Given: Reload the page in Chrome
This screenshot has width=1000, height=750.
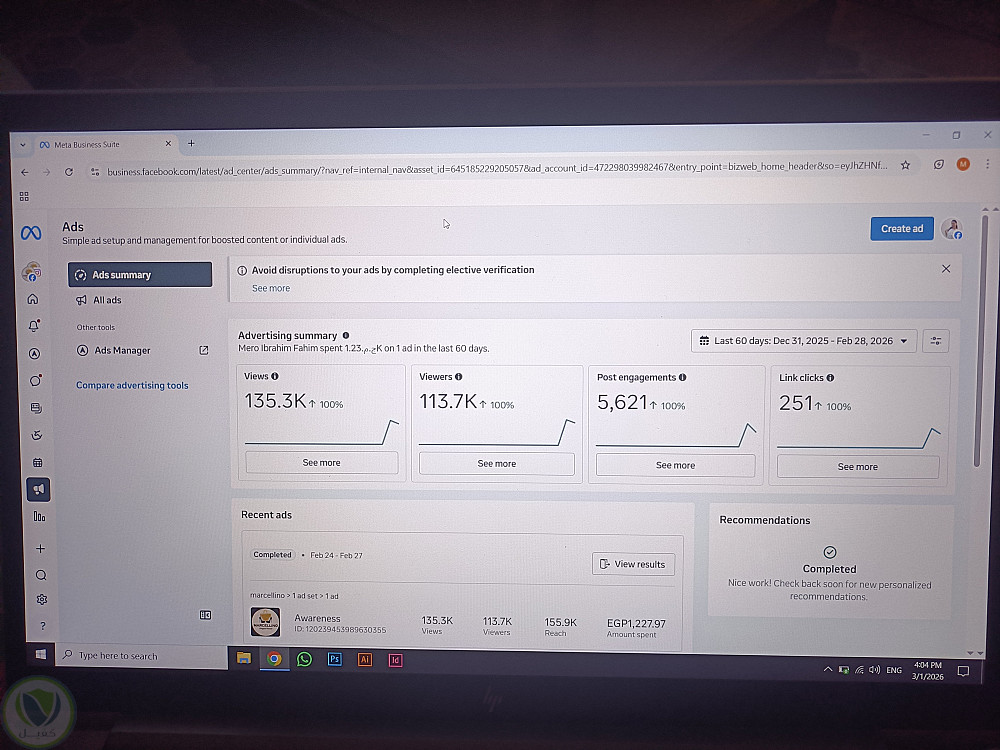Looking at the screenshot, I should click(x=69, y=172).
